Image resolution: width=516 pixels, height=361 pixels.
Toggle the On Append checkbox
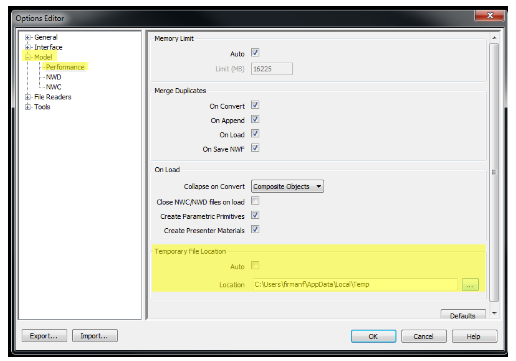pos(255,119)
